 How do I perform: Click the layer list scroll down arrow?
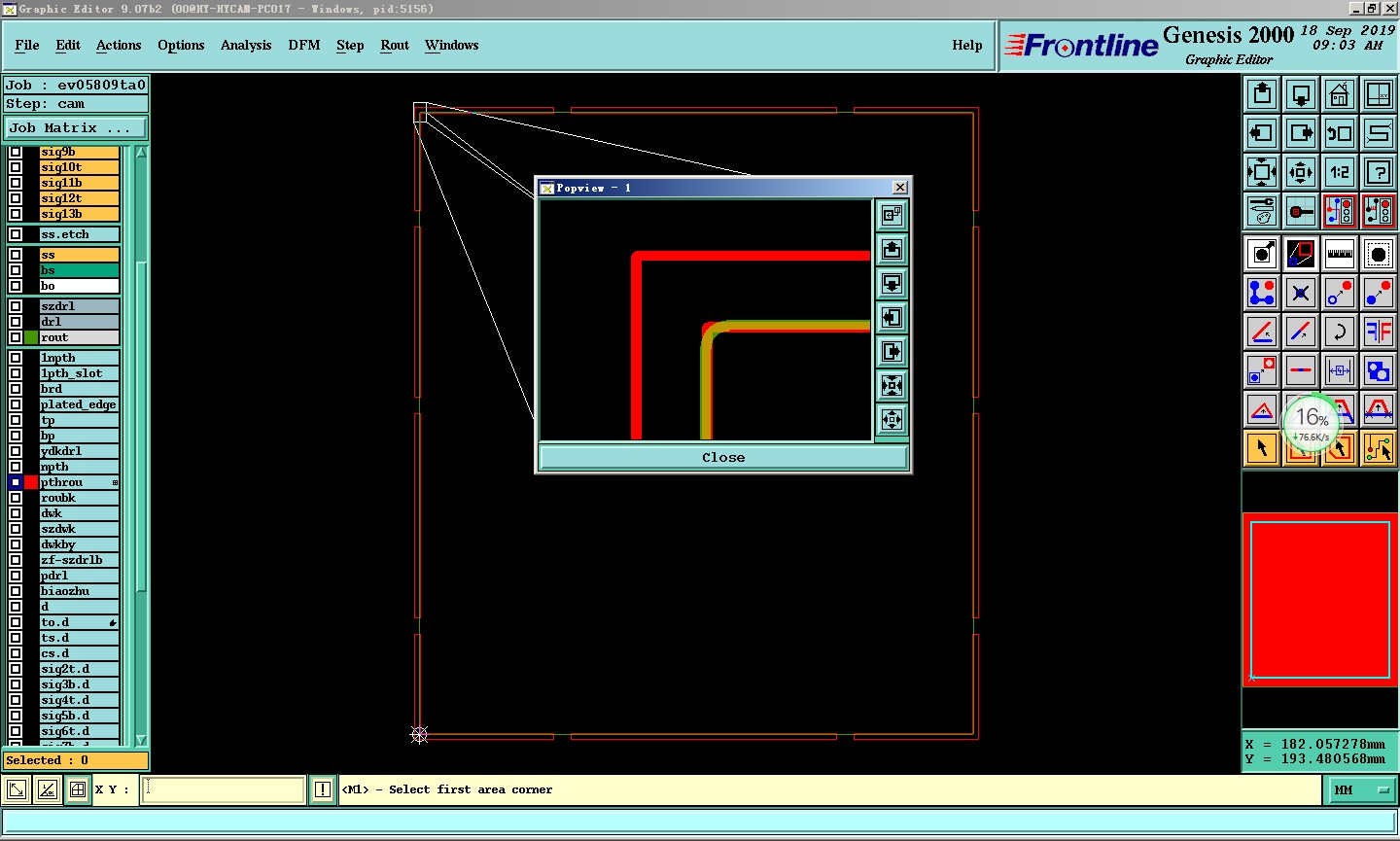tap(141, 741)
